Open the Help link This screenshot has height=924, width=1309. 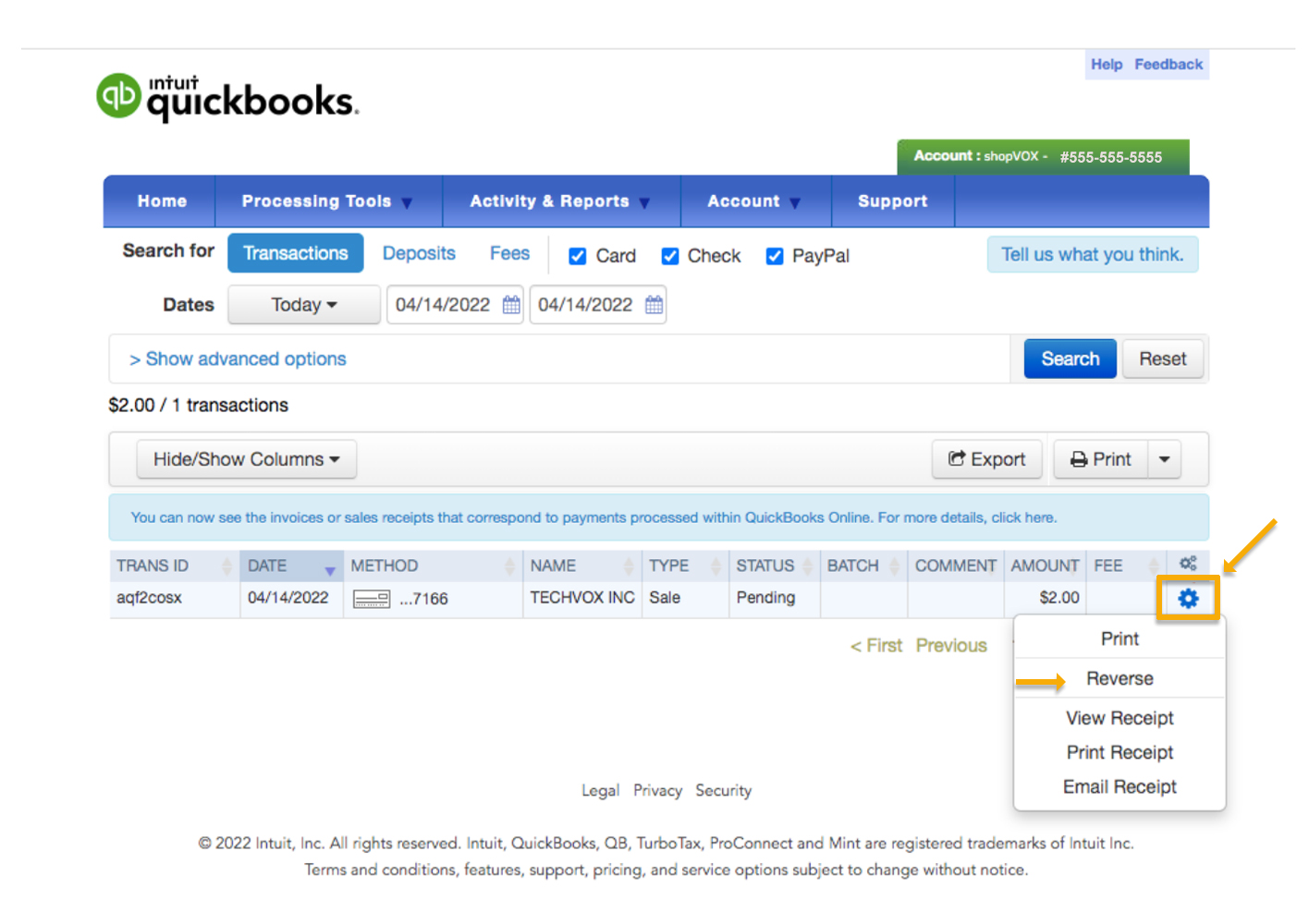[1107, 65]
